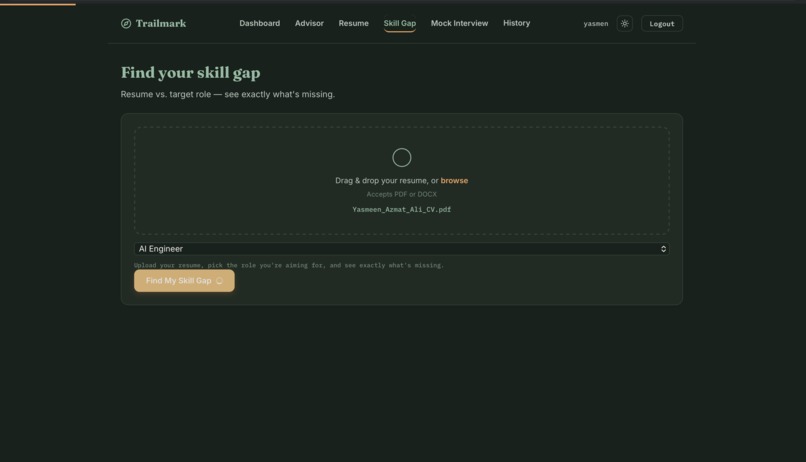The height and width of the screenshot is (462, 806).
Task: Click the resume drag and drop zone
Action: (401, 181)
